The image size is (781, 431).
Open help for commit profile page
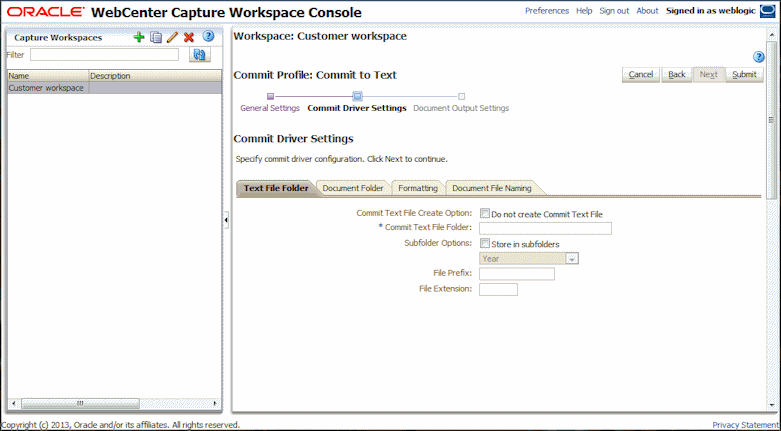pyautogui.click(x=759, y=57)
